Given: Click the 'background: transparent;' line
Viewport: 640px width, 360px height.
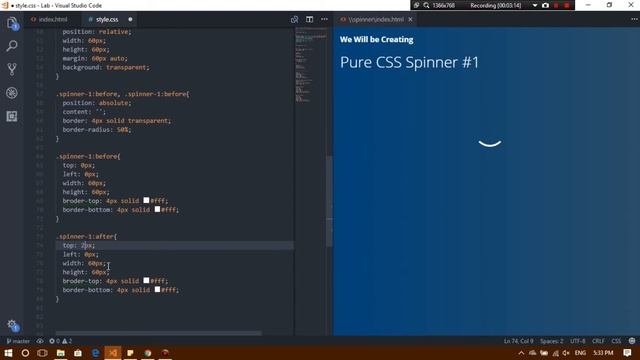Looking at the screenshot, I should (106, 67).
